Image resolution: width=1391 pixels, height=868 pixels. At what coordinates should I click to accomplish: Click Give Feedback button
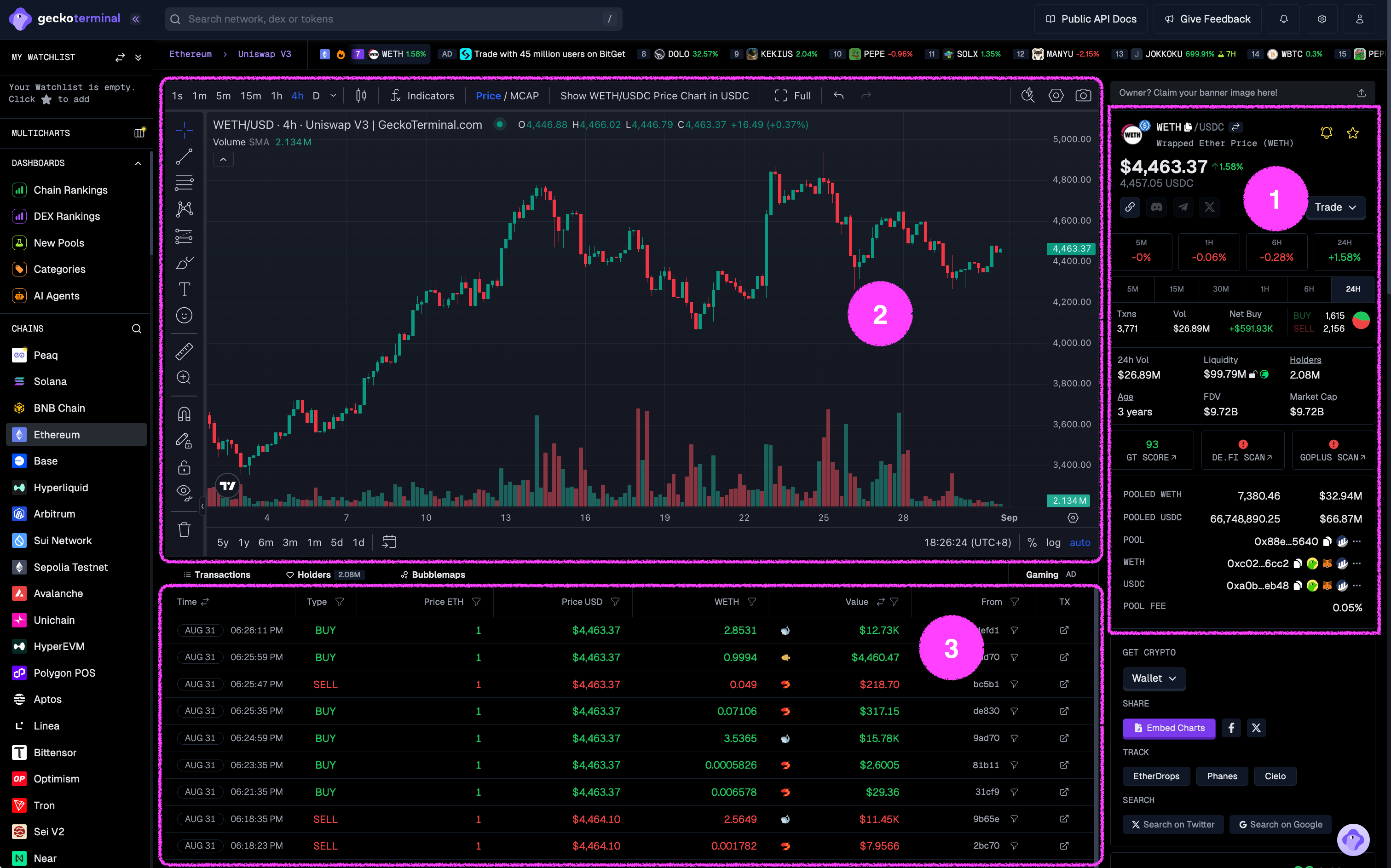click(x=1207, y=19)
